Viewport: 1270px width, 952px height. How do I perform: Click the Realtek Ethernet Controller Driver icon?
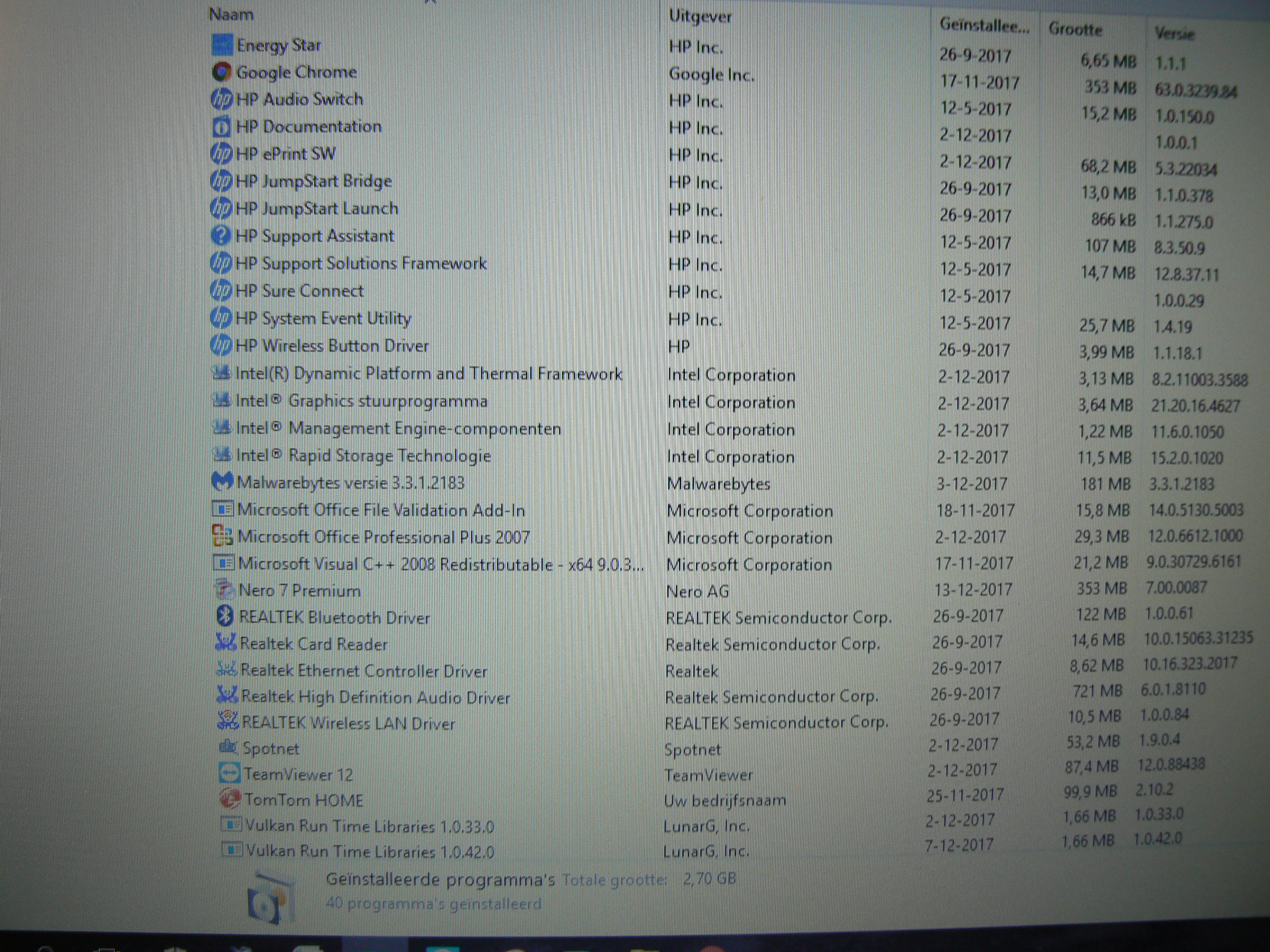[227, 669]
